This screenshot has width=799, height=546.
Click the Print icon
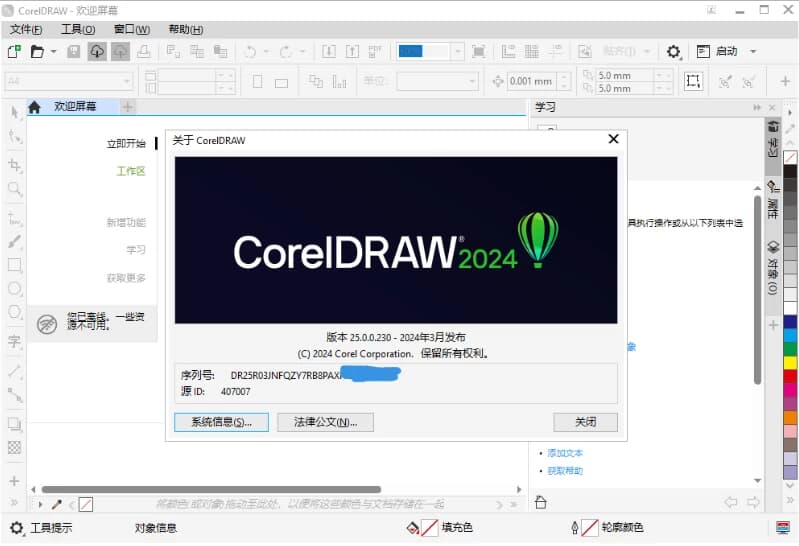(144, 51)
